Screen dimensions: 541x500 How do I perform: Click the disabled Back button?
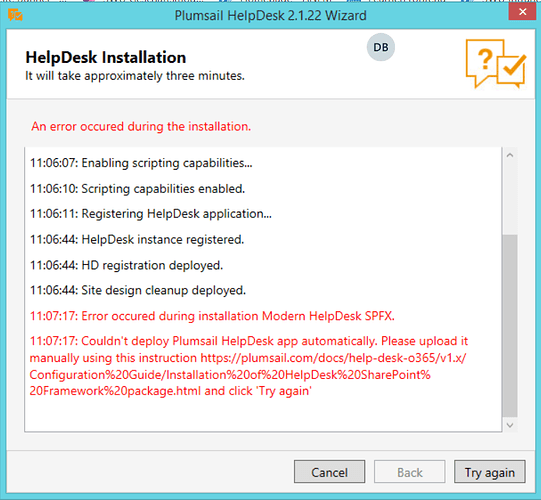[x=410, y=472]
